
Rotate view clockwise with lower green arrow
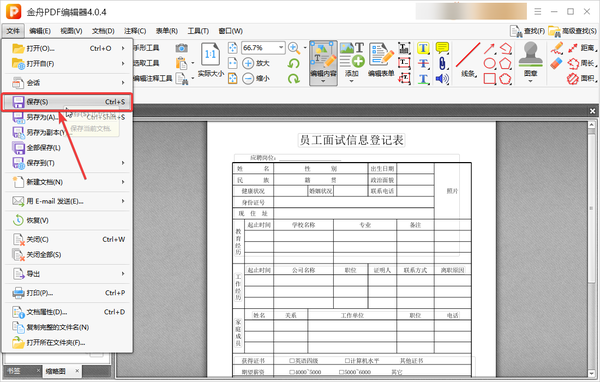[293, 78]
